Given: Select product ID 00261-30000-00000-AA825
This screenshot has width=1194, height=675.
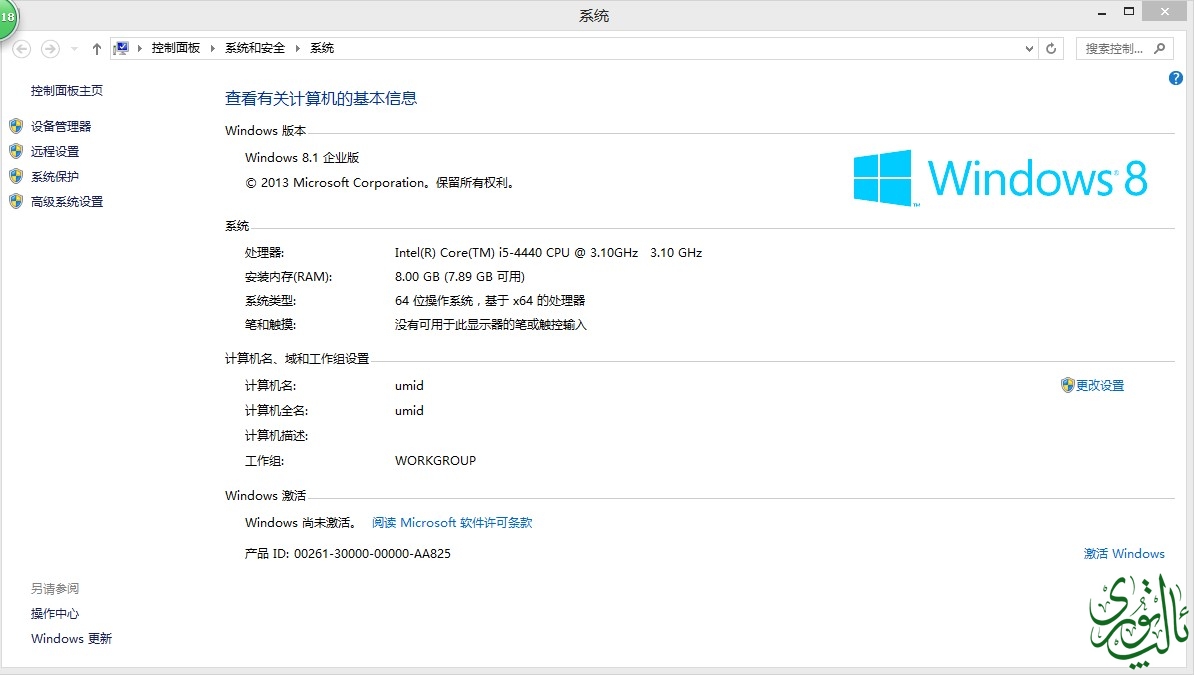Looking at the screenshot, I should (x=372, y=554).
